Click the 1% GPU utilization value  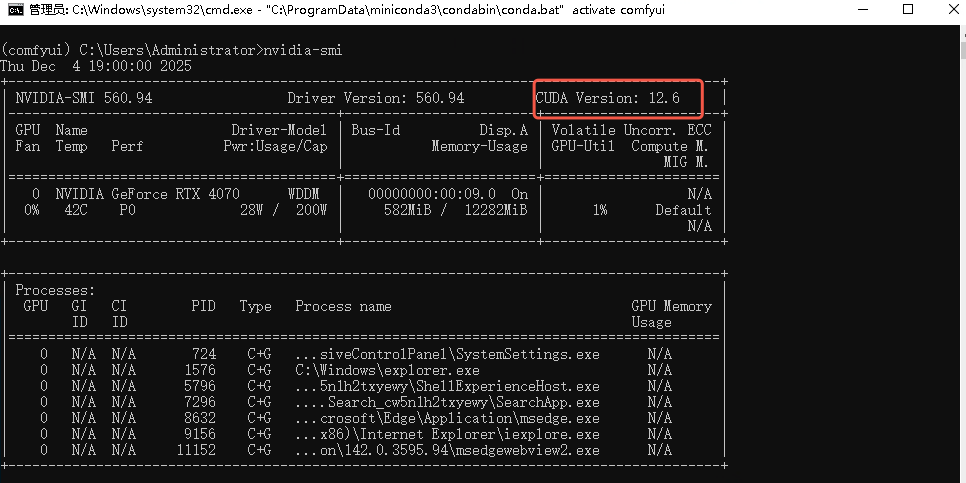[x=600, y=210]
